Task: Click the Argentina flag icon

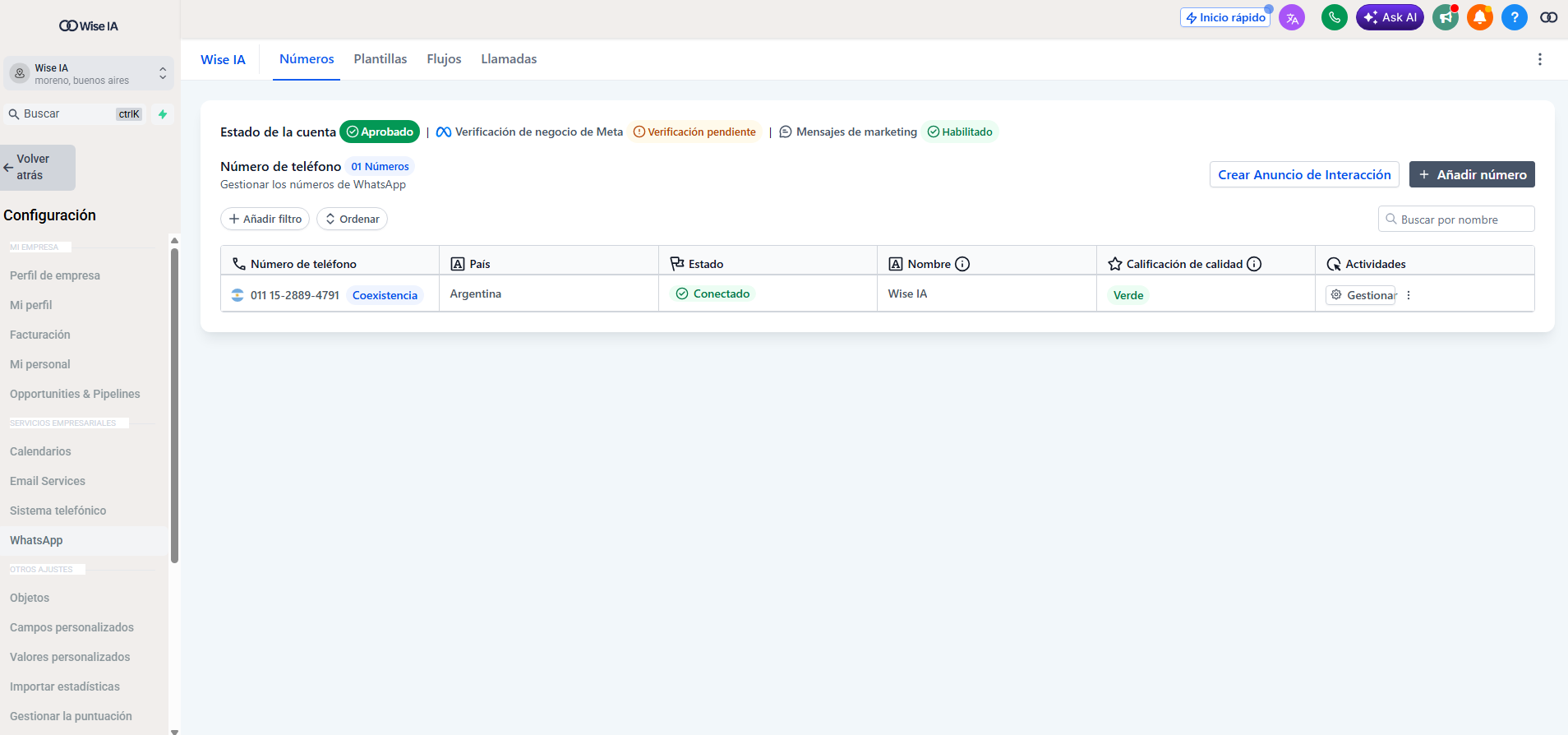Action: tap(238, 295)
